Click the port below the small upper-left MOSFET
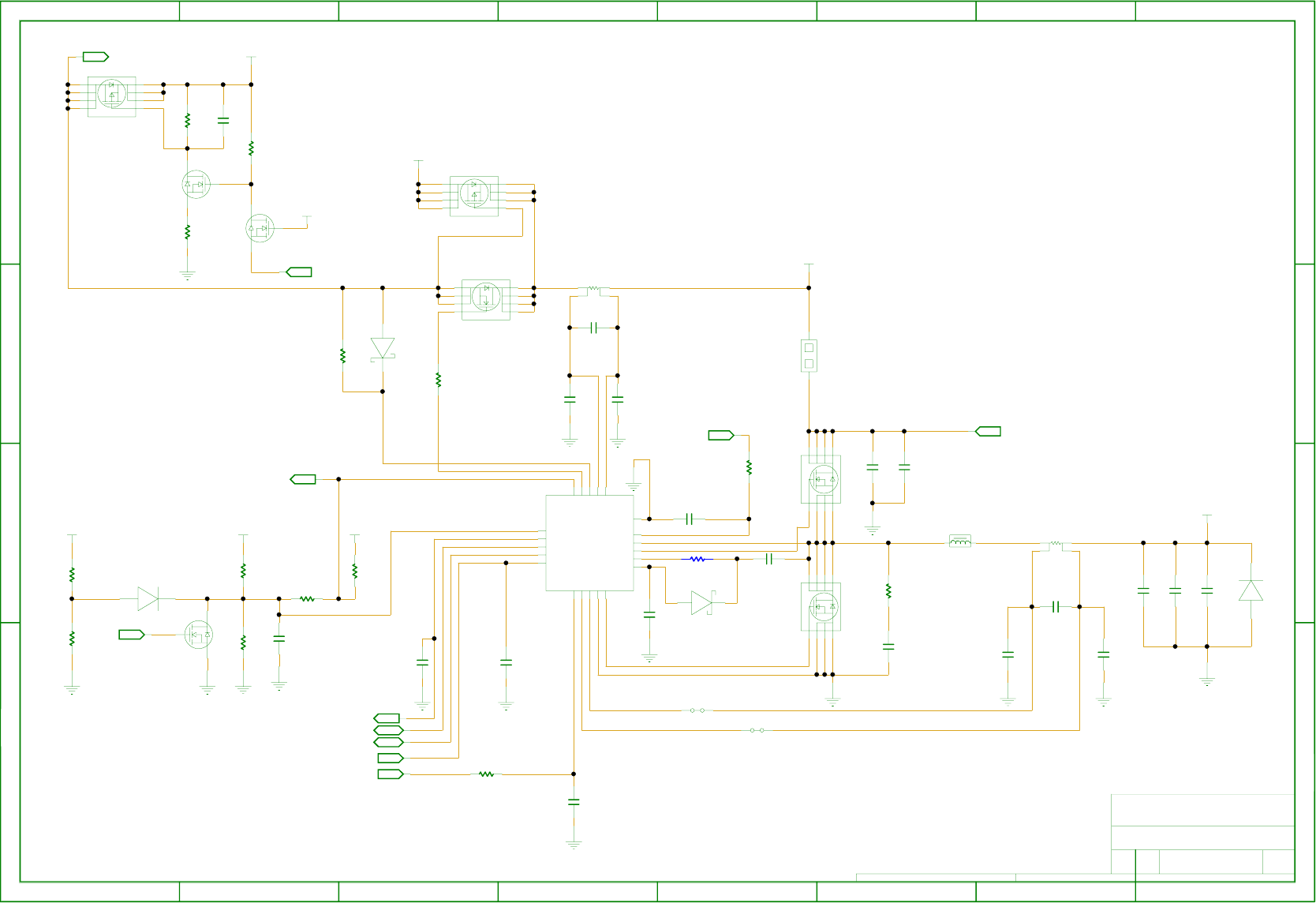1316x903 pixels. (x=299, y=272)
